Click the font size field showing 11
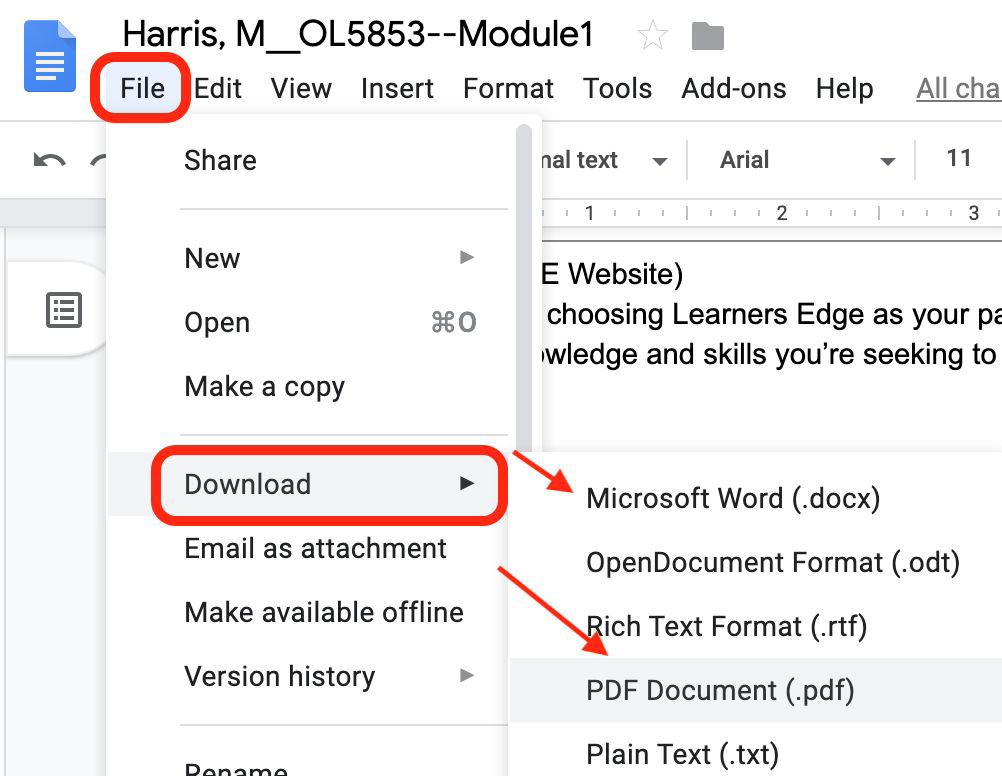 [958, 158]
